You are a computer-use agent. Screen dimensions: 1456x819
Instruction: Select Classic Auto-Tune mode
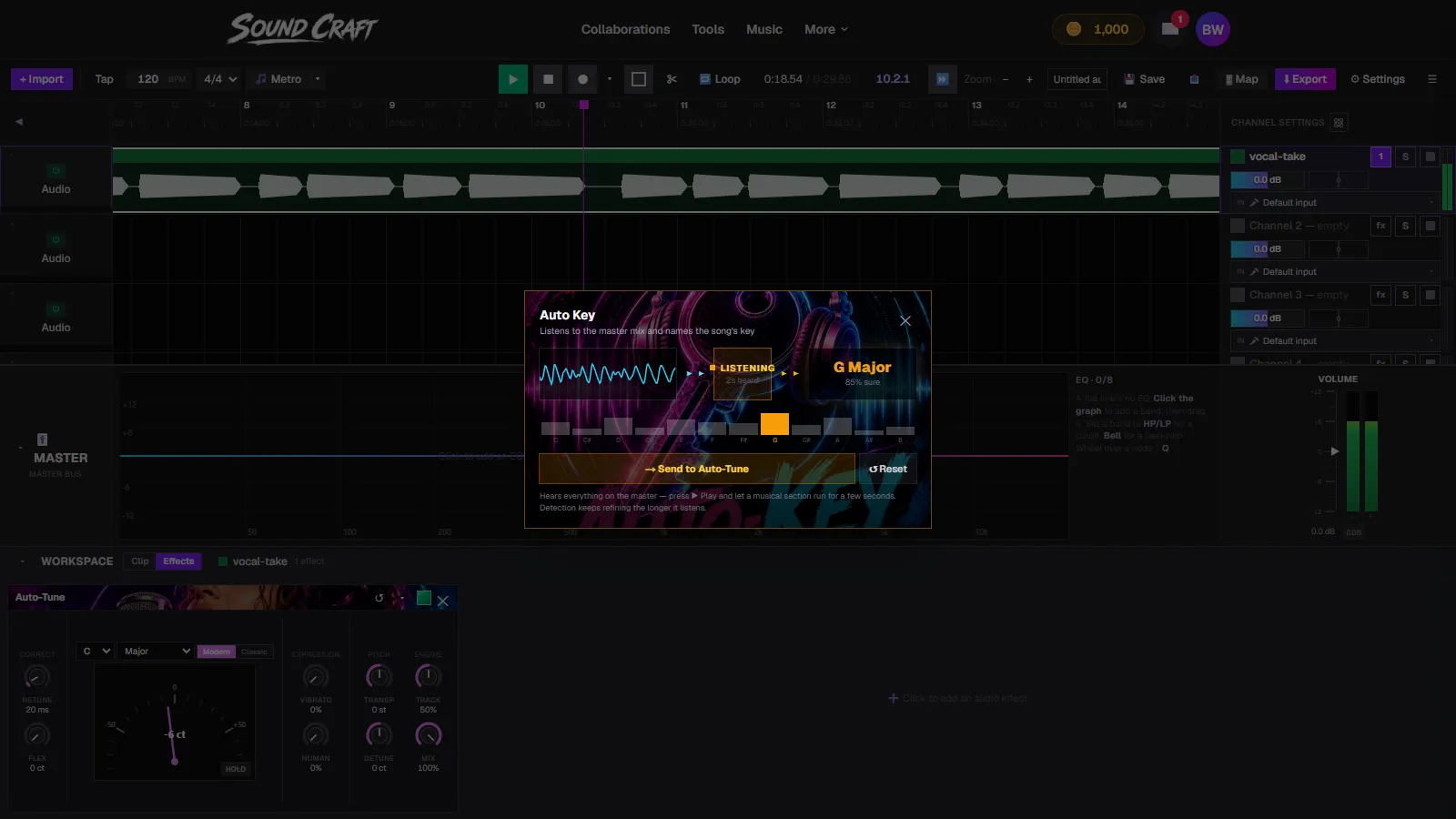[255, 652]
